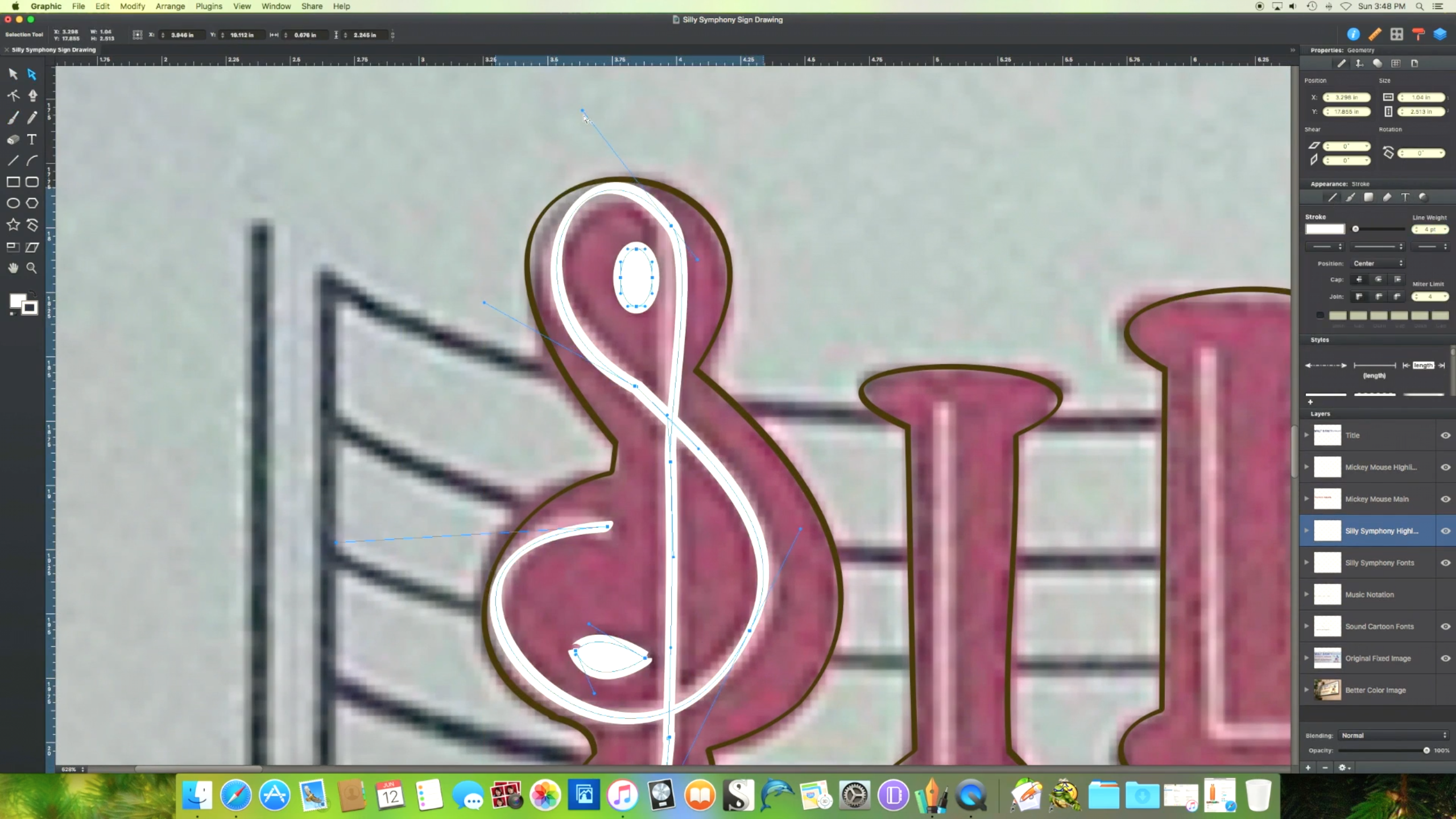
Task: Select the Polygon tool
Action: pos(32,203)
